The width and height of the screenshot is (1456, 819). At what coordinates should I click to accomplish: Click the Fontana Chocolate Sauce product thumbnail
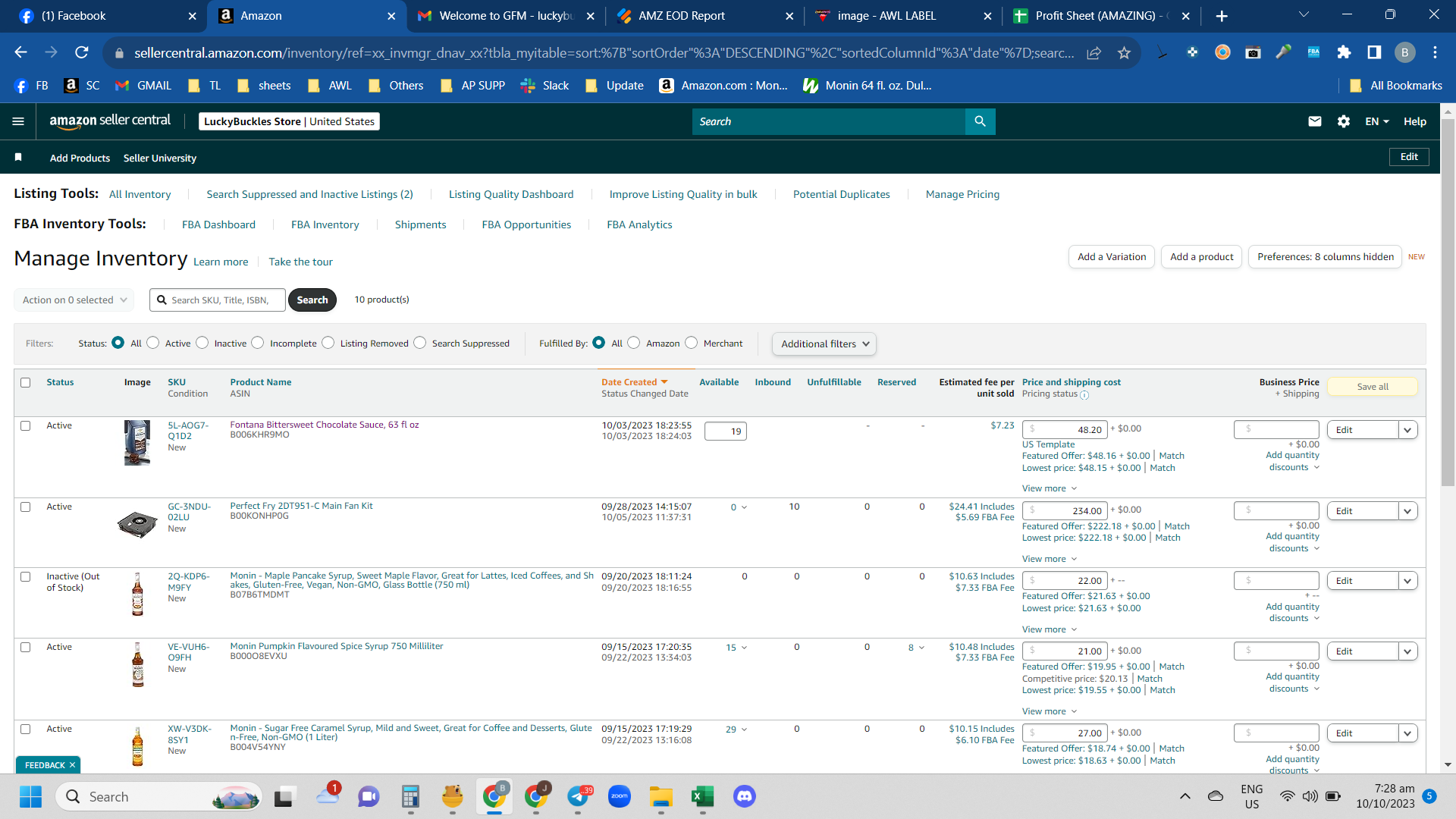(x=137, y=443)
